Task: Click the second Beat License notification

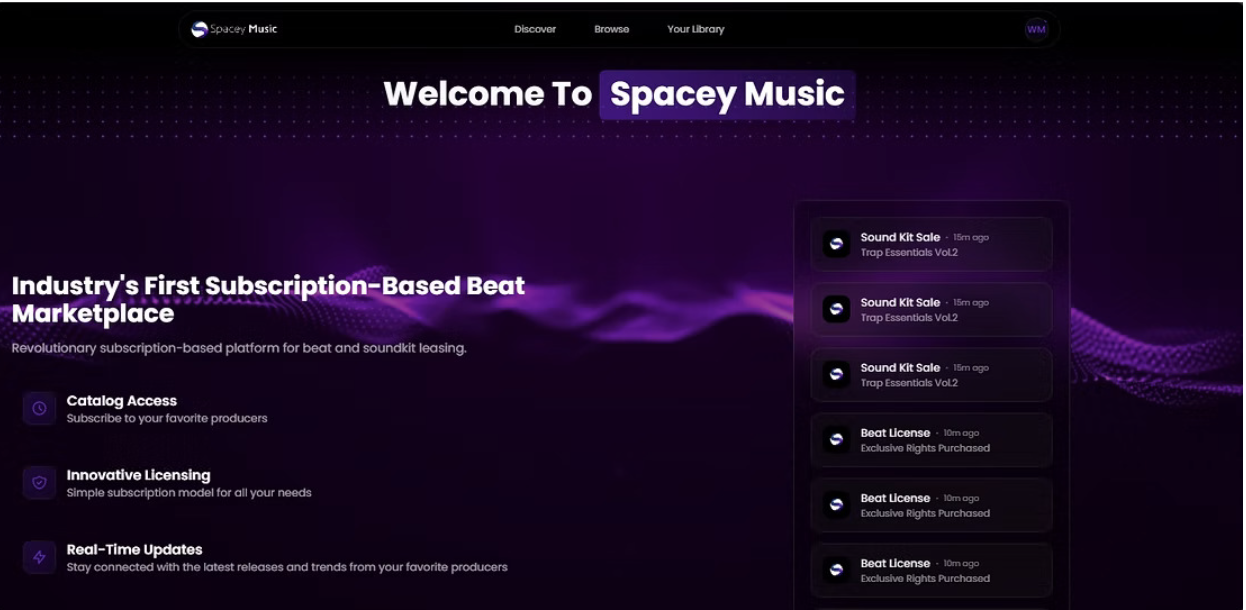Action: click(930, 505)
